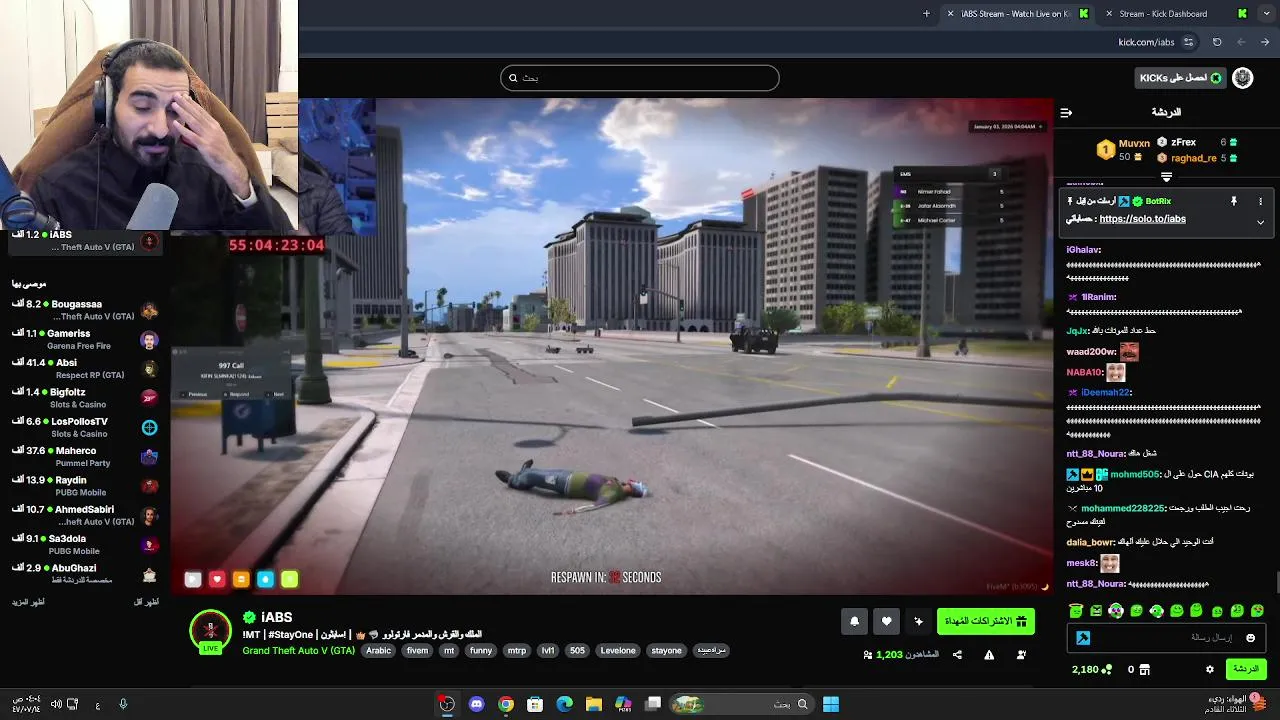The image size is (1280, 720).
Task: Click the green gifted subscriptions button
Action: pyautogui.click(x=985, y=621)
